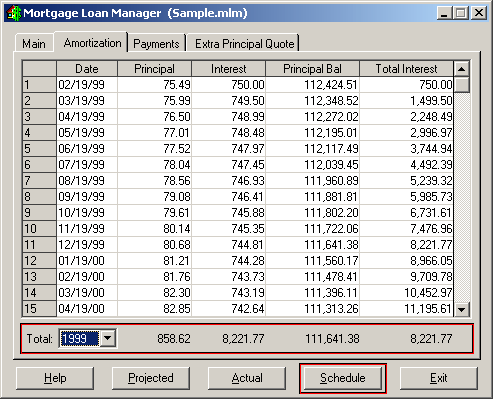Click the date cell 02/19/99
Image resolution: width=493 pixels, height=399 pixels.
click(x=87, y=85)
